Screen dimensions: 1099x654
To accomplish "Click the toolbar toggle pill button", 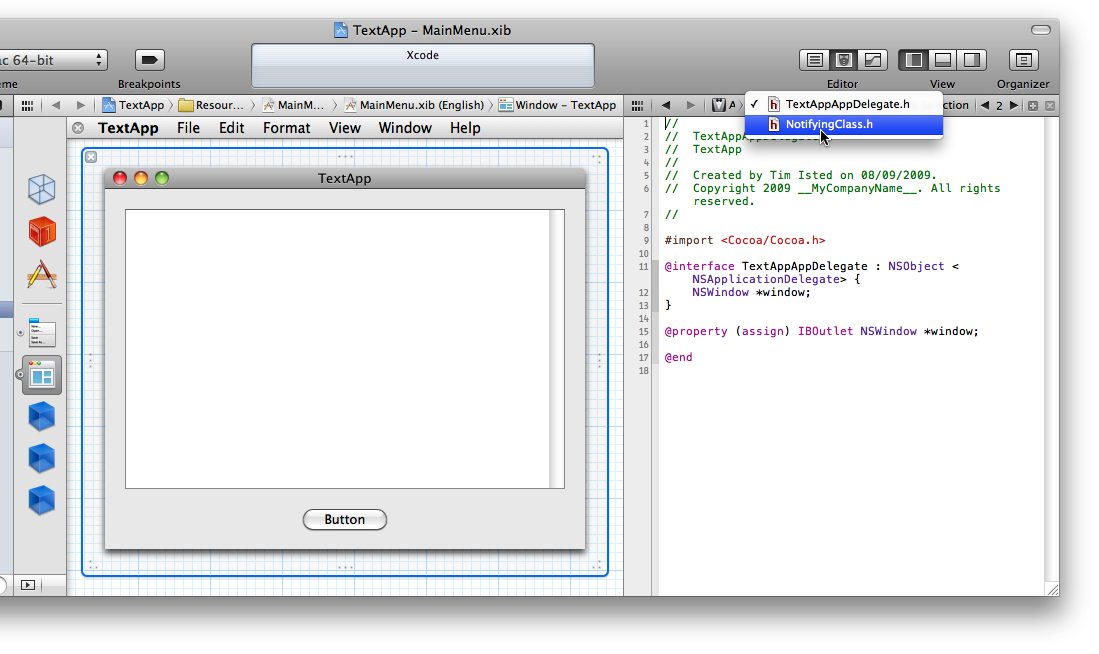I will (x=1041, y=29).
